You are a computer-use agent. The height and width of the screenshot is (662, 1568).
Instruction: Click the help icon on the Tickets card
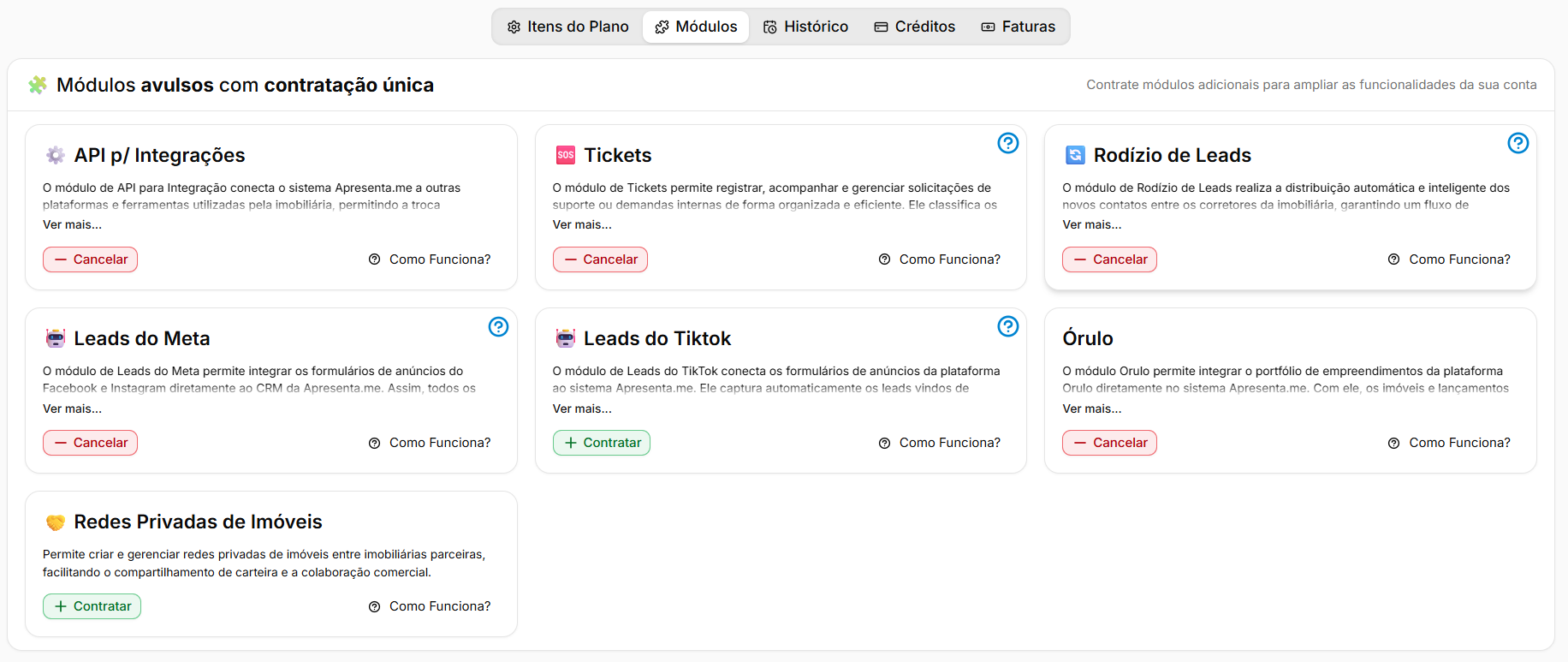tap(1008, 143)
